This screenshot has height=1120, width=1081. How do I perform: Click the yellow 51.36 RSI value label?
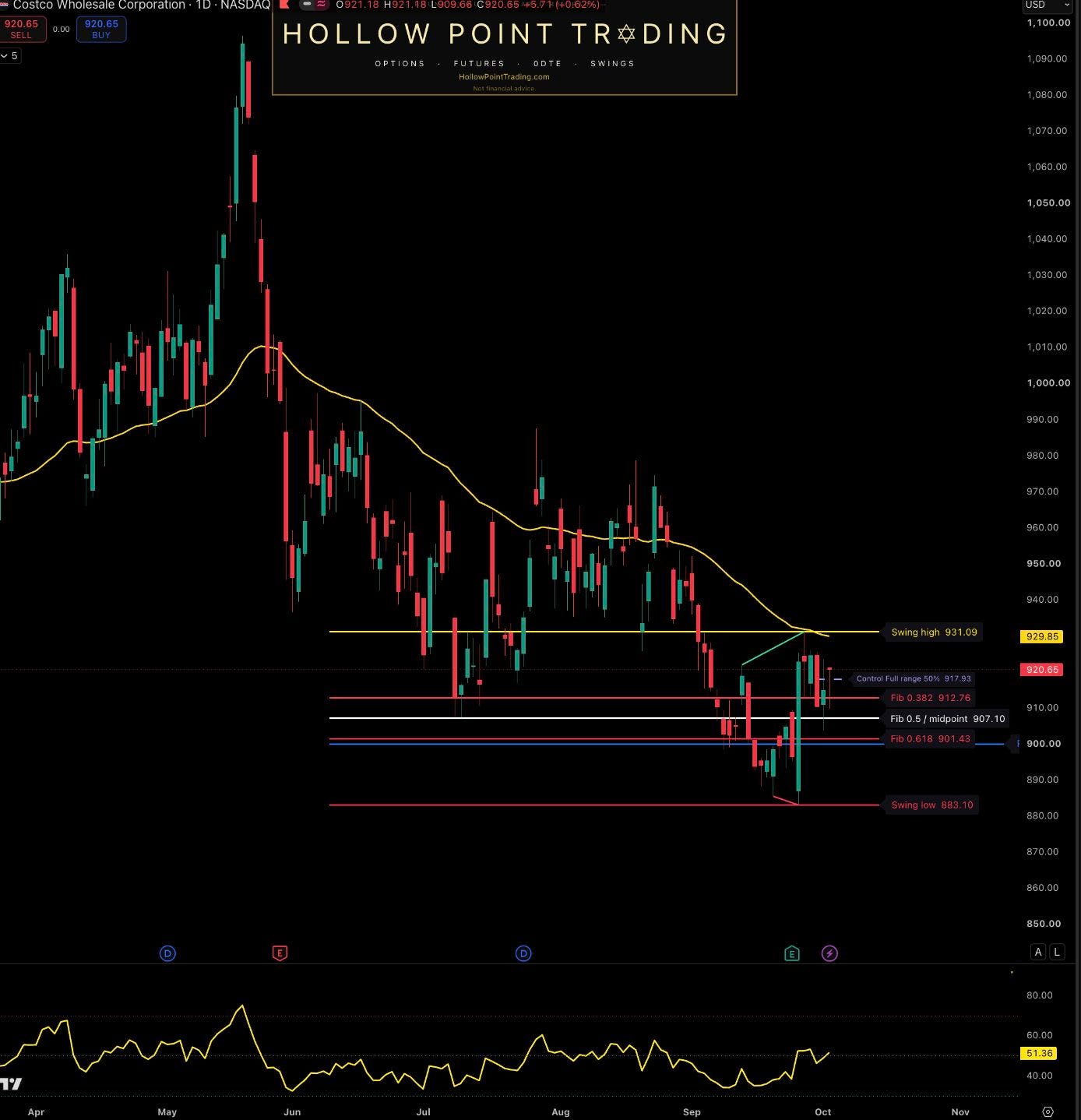point(1040,1054)
